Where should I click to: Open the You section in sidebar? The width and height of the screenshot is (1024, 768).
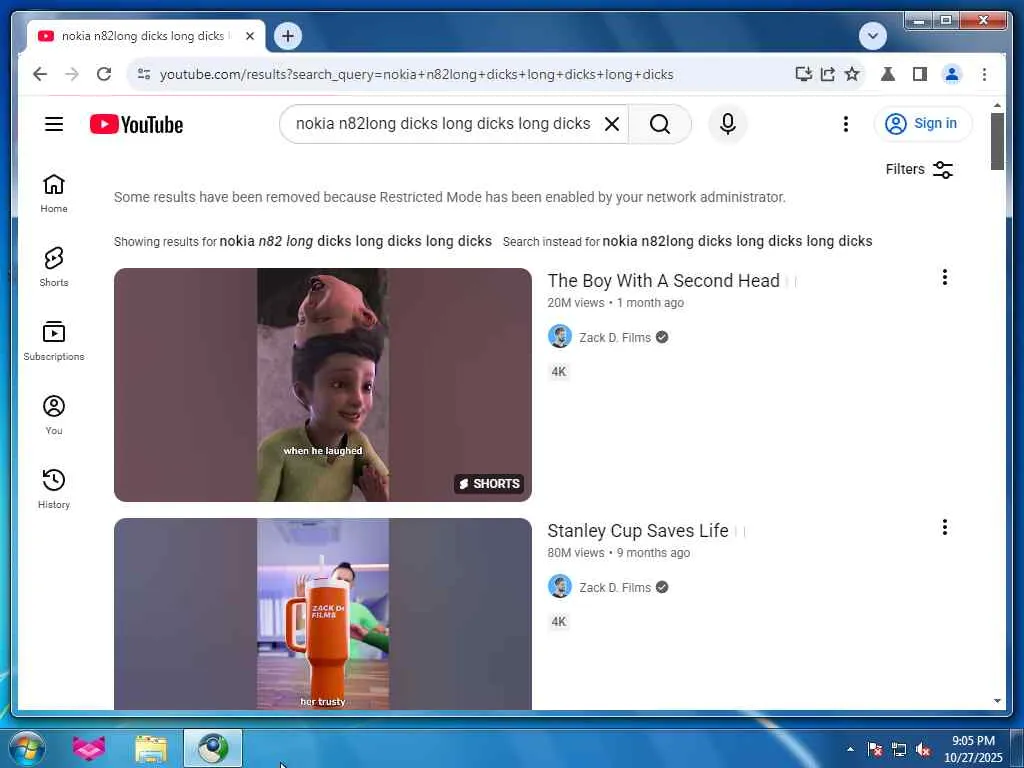[54, 415]
